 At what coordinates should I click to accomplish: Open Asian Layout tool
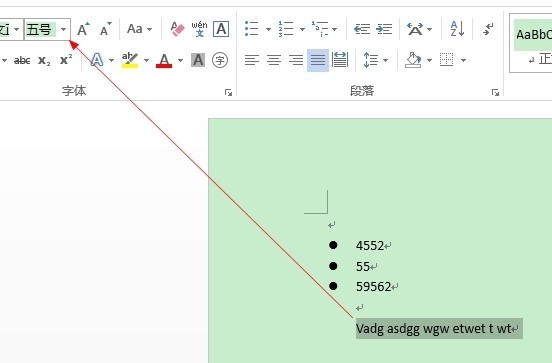click(x=415, y=29)
